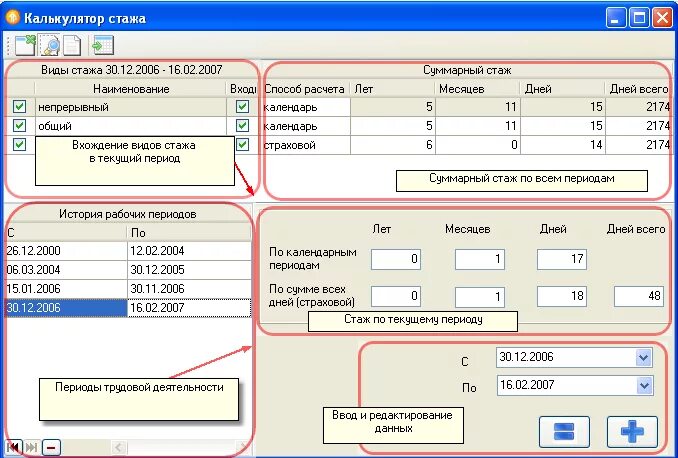Click the new table icon with green cross
The image size is (678, 458).
tap(25, 45)
